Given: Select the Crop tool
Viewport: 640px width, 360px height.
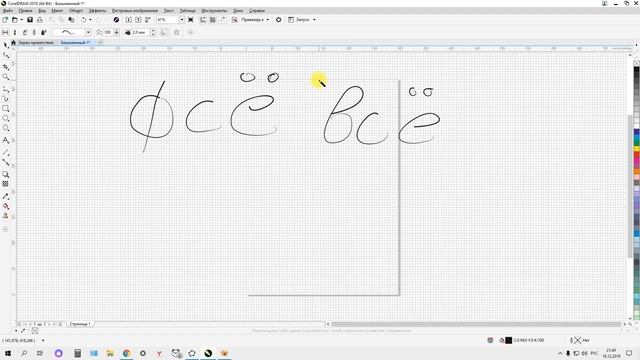Looking at the screenshot, I should pyautogui.click(x=6, y=67).
